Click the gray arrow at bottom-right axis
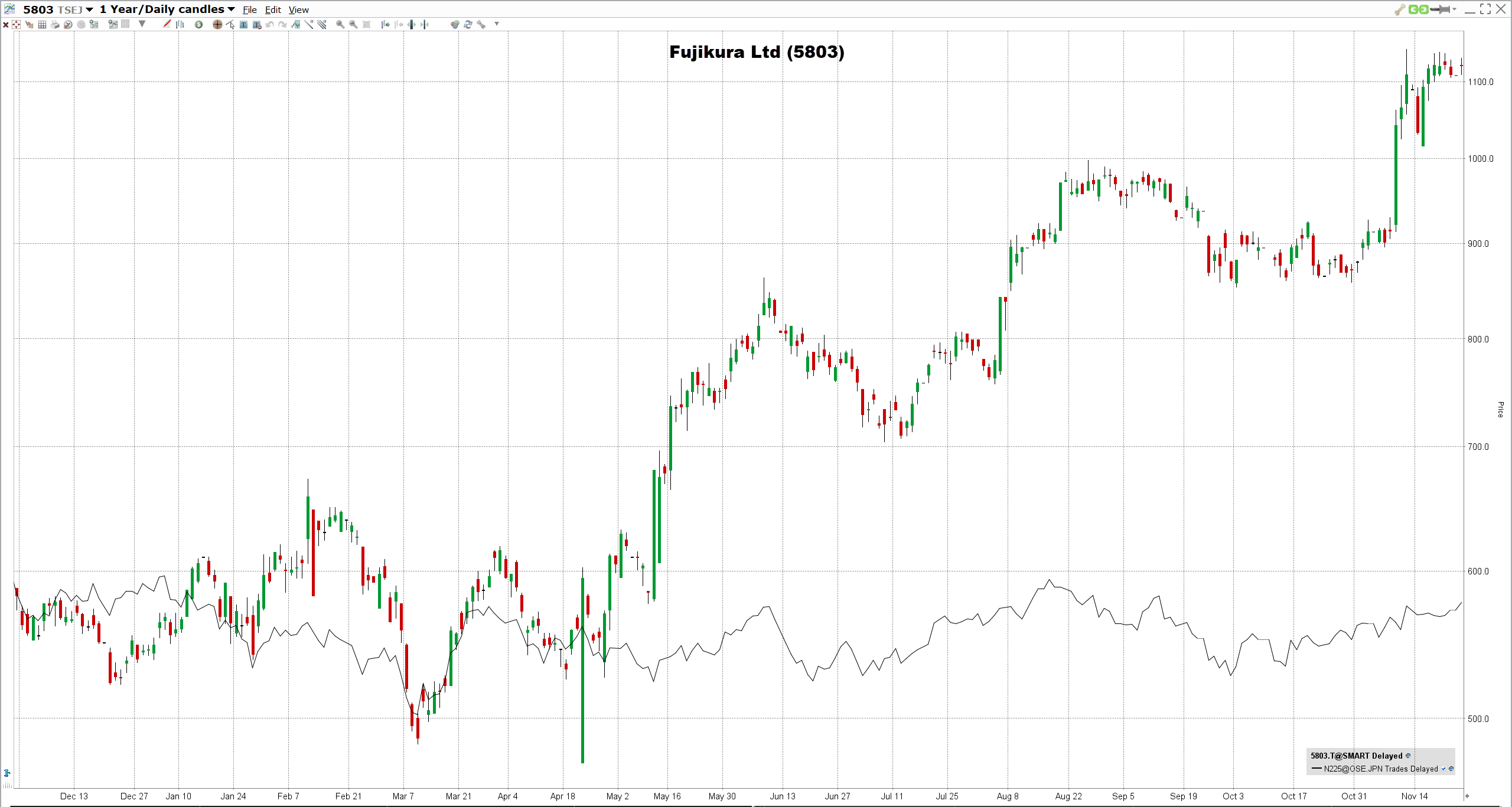1512x807 pixels. (1467, 796)
